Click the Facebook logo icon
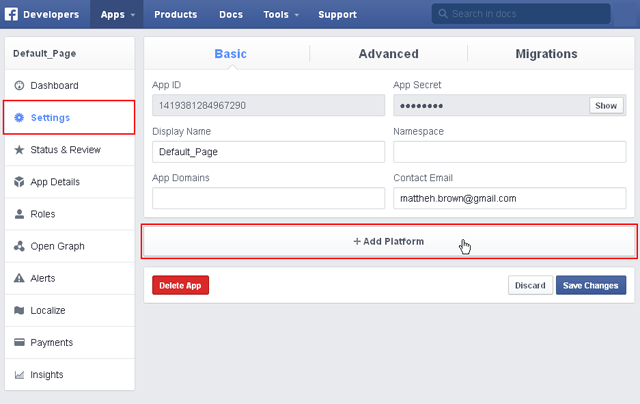Image resolution: width=640 pixels, height=404 pixels. coord(11,14)
